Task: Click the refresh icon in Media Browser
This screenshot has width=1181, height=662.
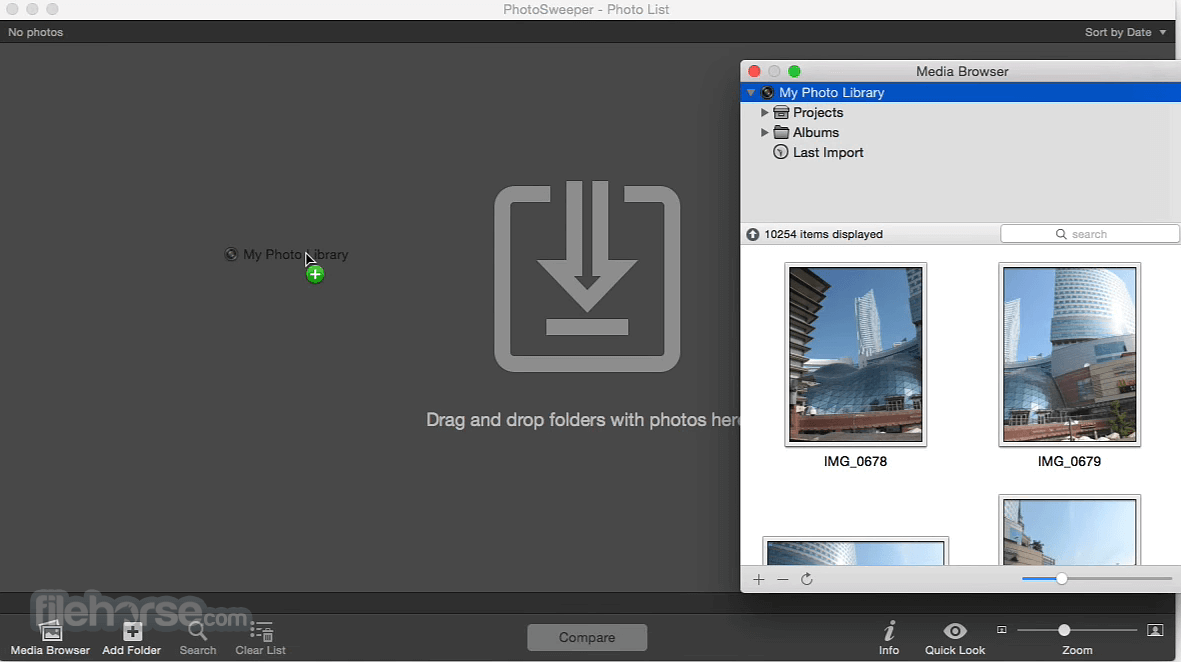Action: [x=807, y=579]
